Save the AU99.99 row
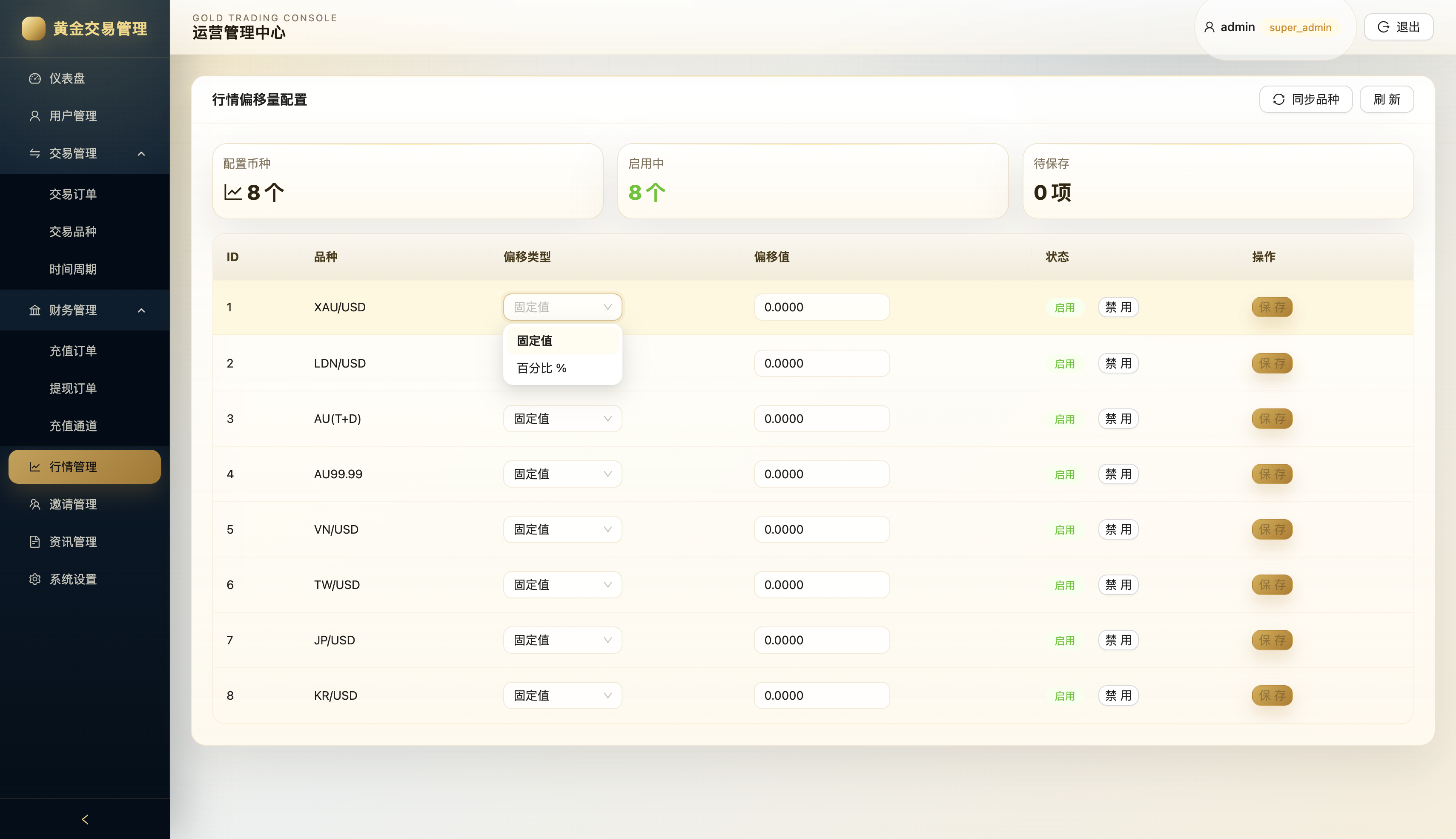 [x=1272, y=474]
